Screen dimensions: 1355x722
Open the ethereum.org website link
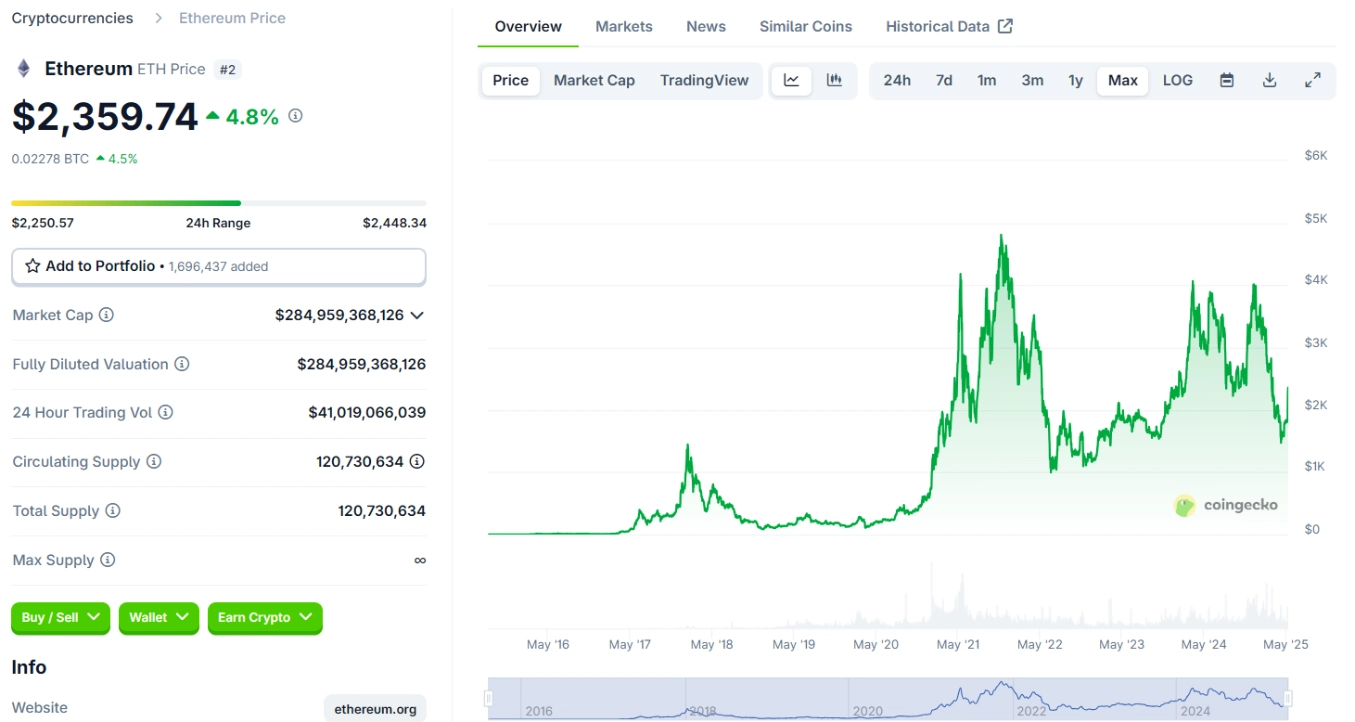tap(375, 709)
